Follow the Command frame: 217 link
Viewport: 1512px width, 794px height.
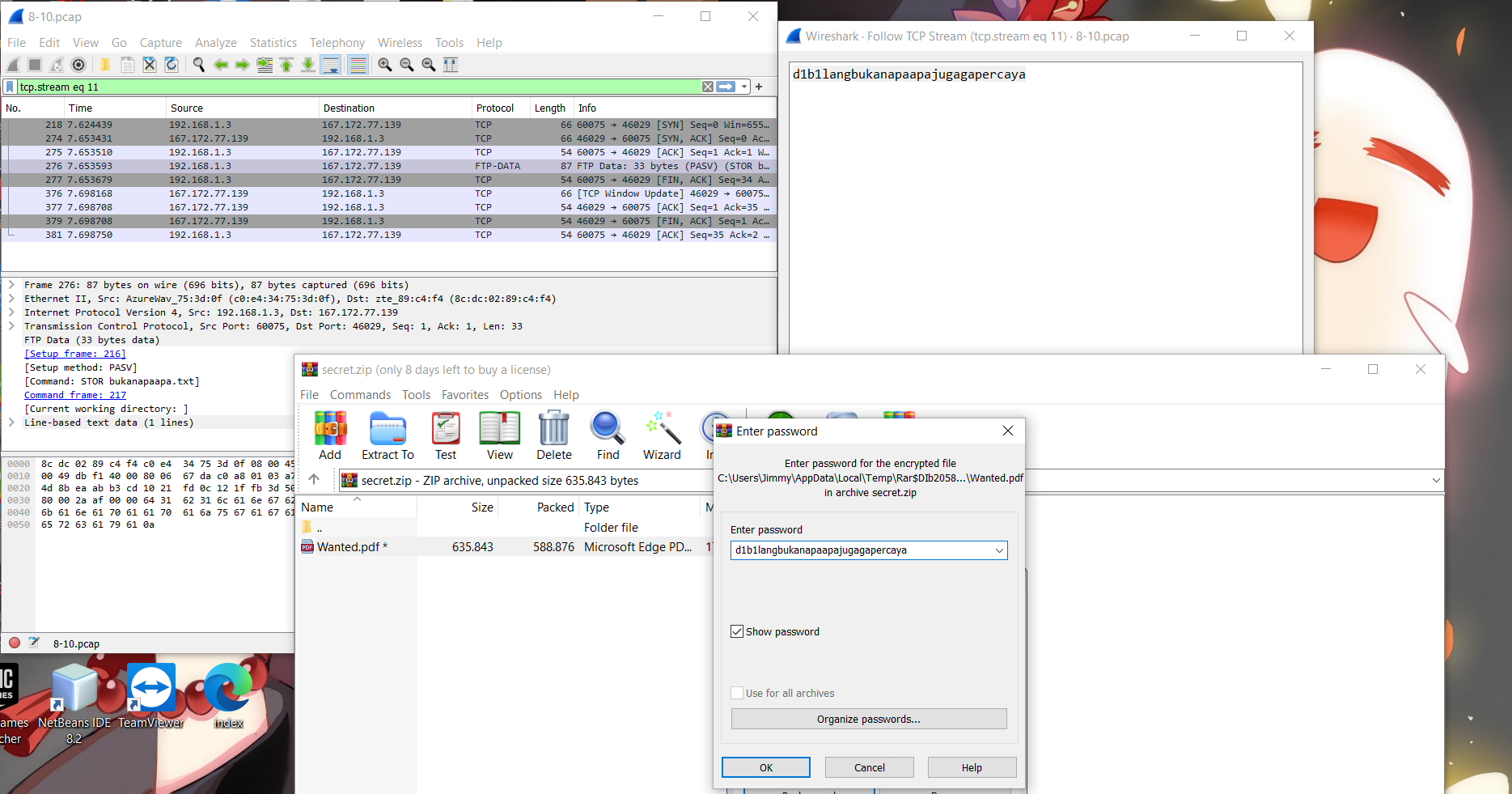pyautogui.click(x=75, y=395)
